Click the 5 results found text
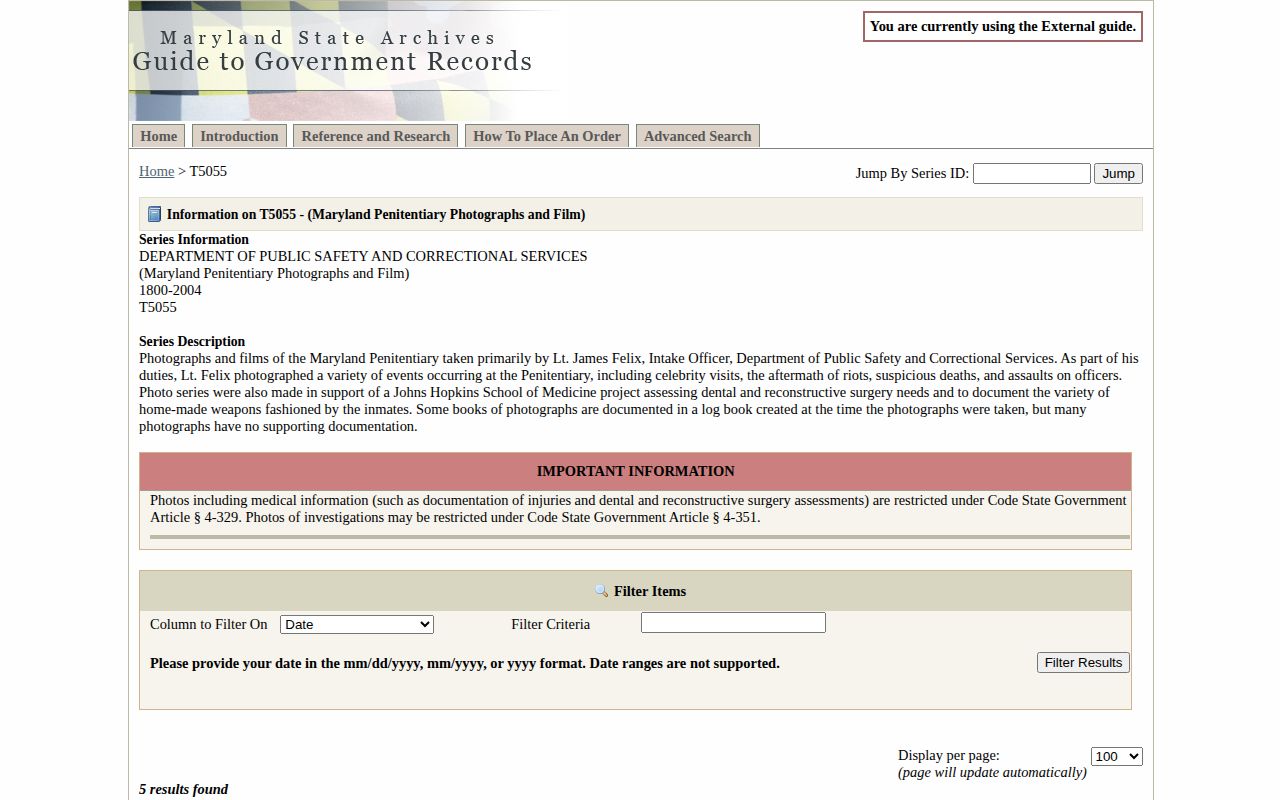 (183, 789)
